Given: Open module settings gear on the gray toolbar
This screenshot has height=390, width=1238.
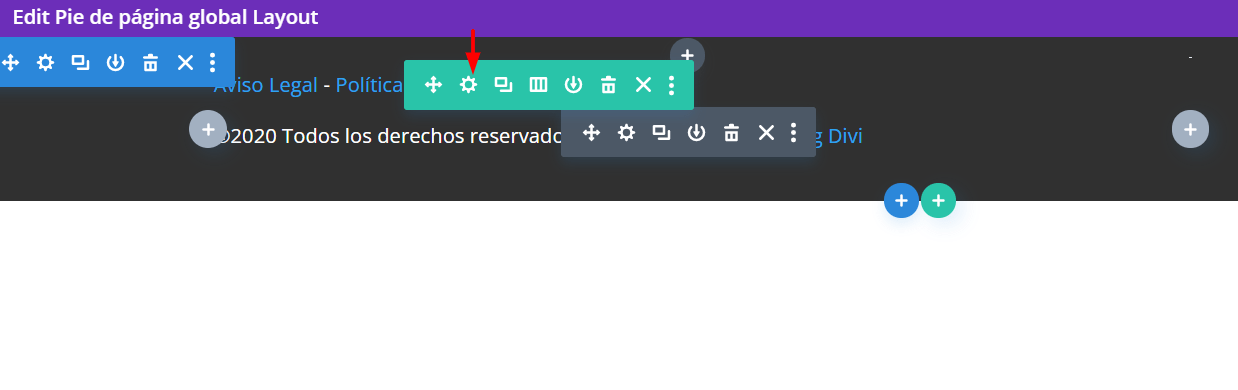Looking at the screenshot, I should [626, 132].
